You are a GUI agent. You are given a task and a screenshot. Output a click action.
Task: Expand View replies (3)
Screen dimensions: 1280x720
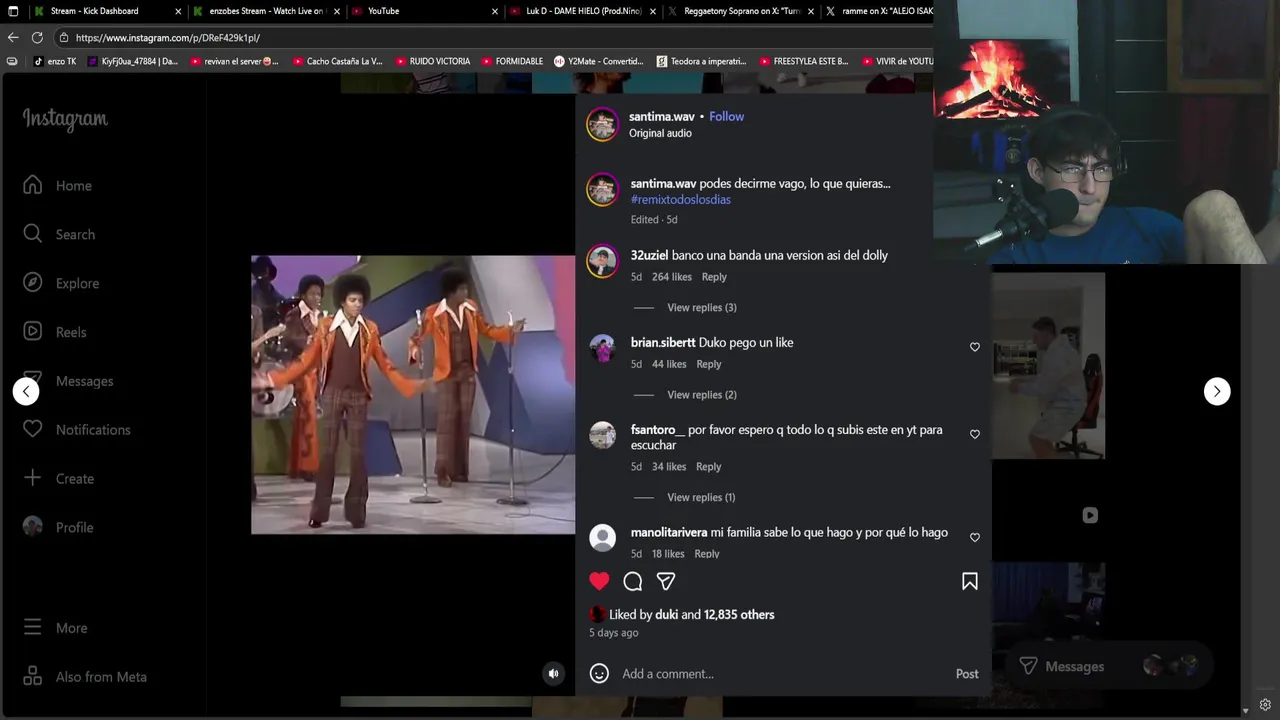pyautogui.click(x=702, y=307)
